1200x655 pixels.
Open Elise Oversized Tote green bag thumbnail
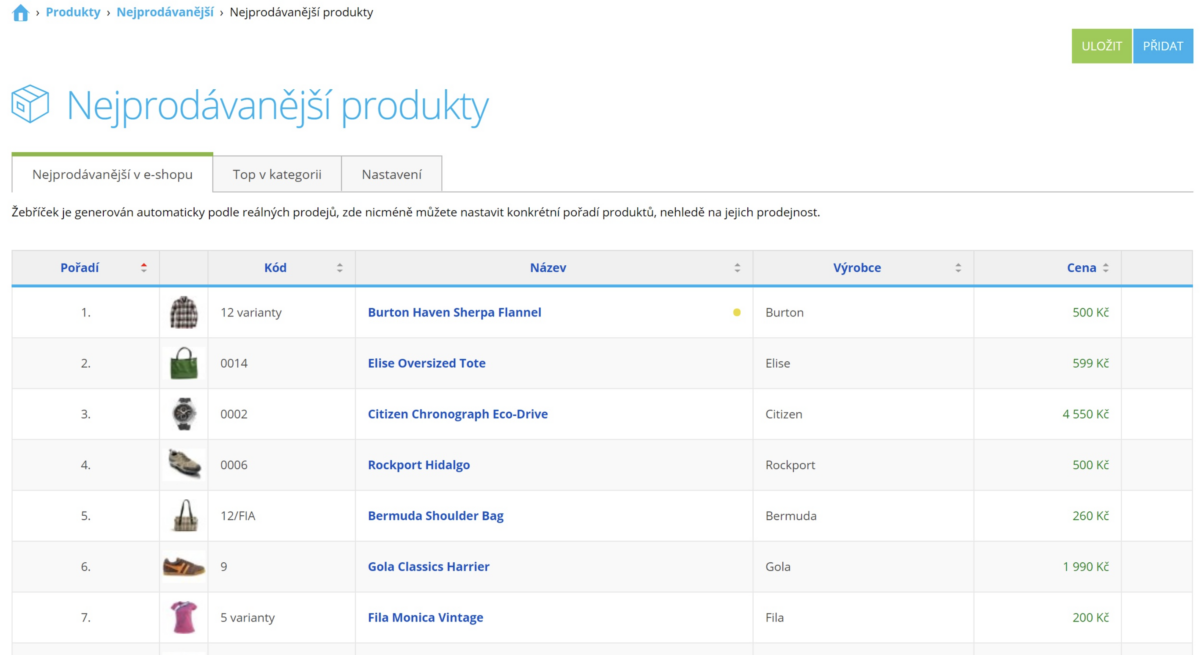(x=184, y=363)
